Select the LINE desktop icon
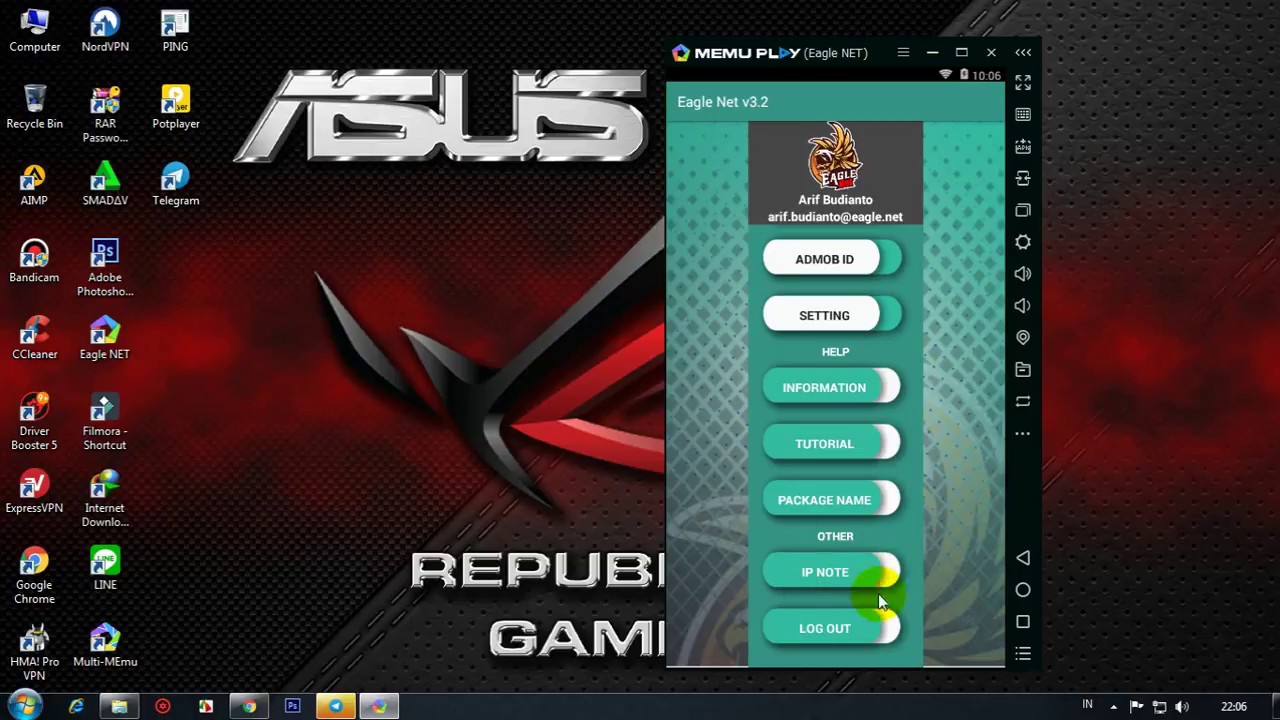This screenshot has width=1280, height=720. [105, 568]
